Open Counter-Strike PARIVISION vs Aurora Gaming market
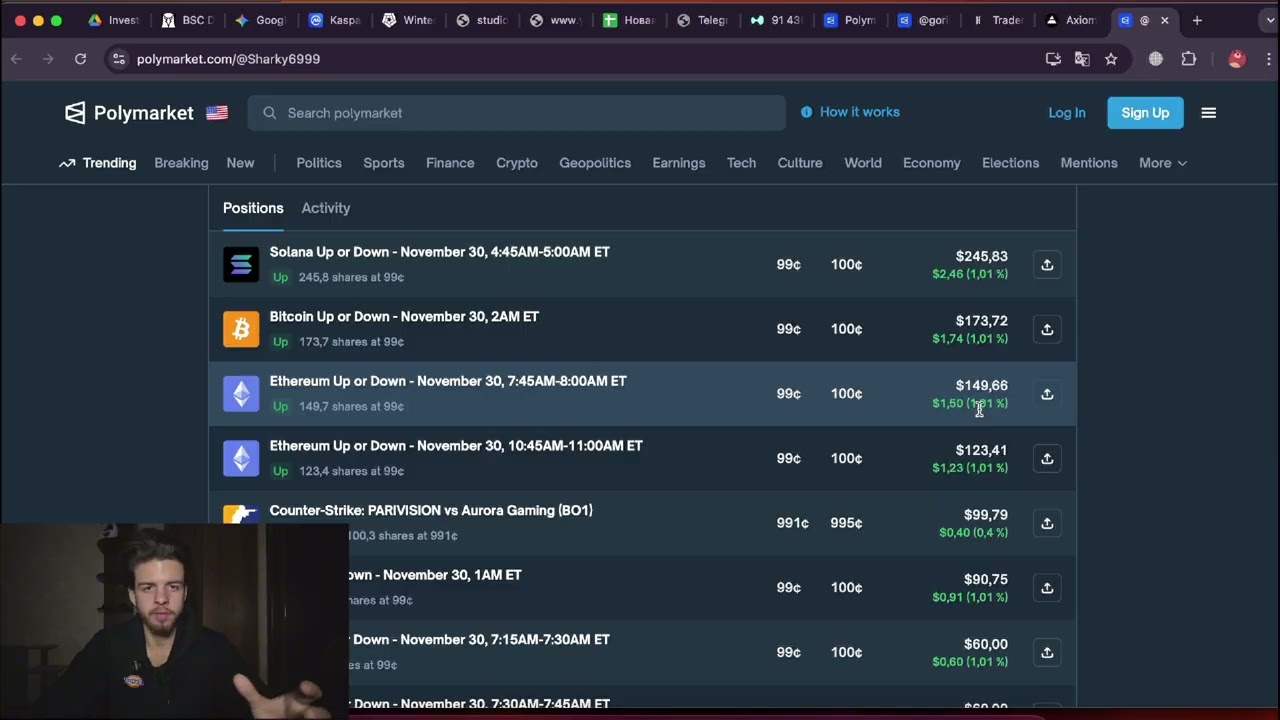 [431, 510]
